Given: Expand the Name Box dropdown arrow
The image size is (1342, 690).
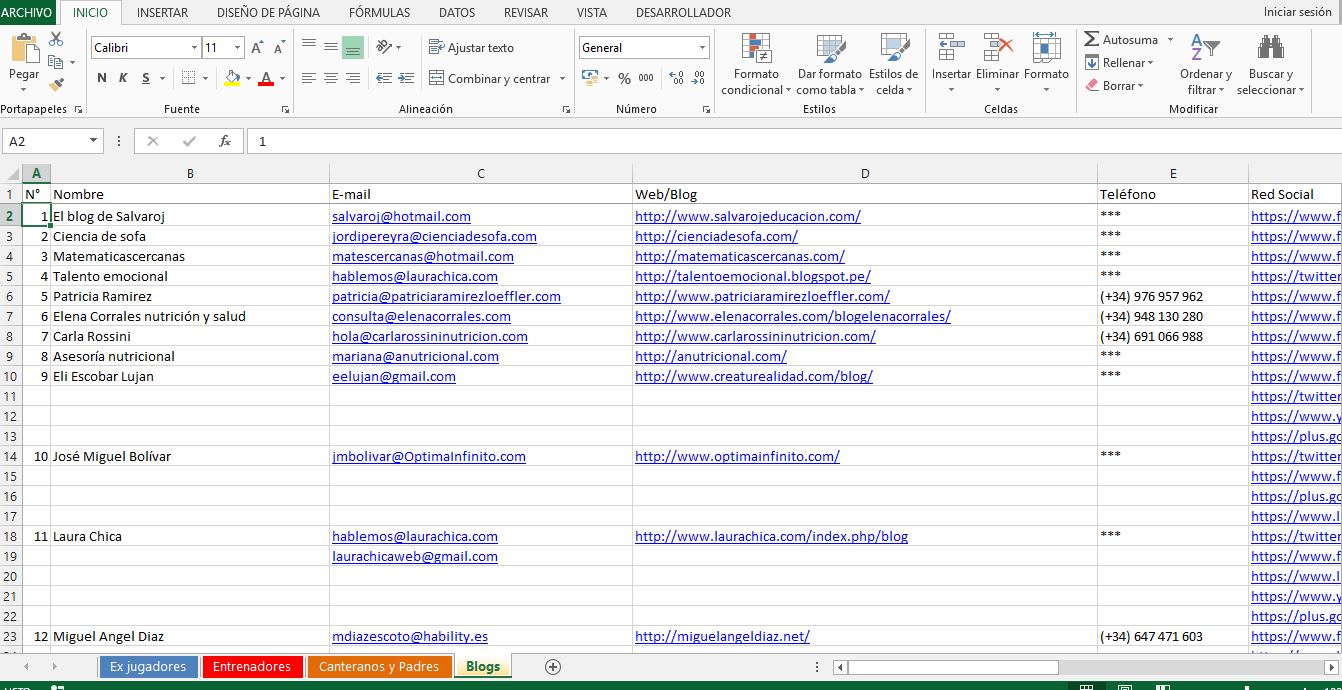Looking at the screenshot, I should pos(94,141).
